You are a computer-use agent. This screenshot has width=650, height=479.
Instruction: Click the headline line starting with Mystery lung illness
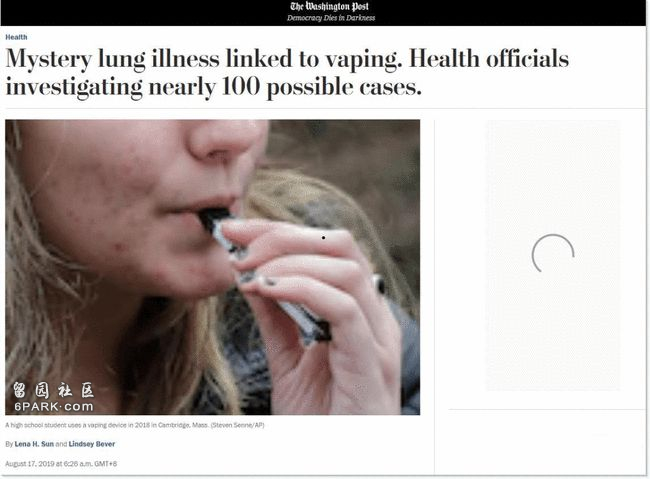[x=287, y=59]
